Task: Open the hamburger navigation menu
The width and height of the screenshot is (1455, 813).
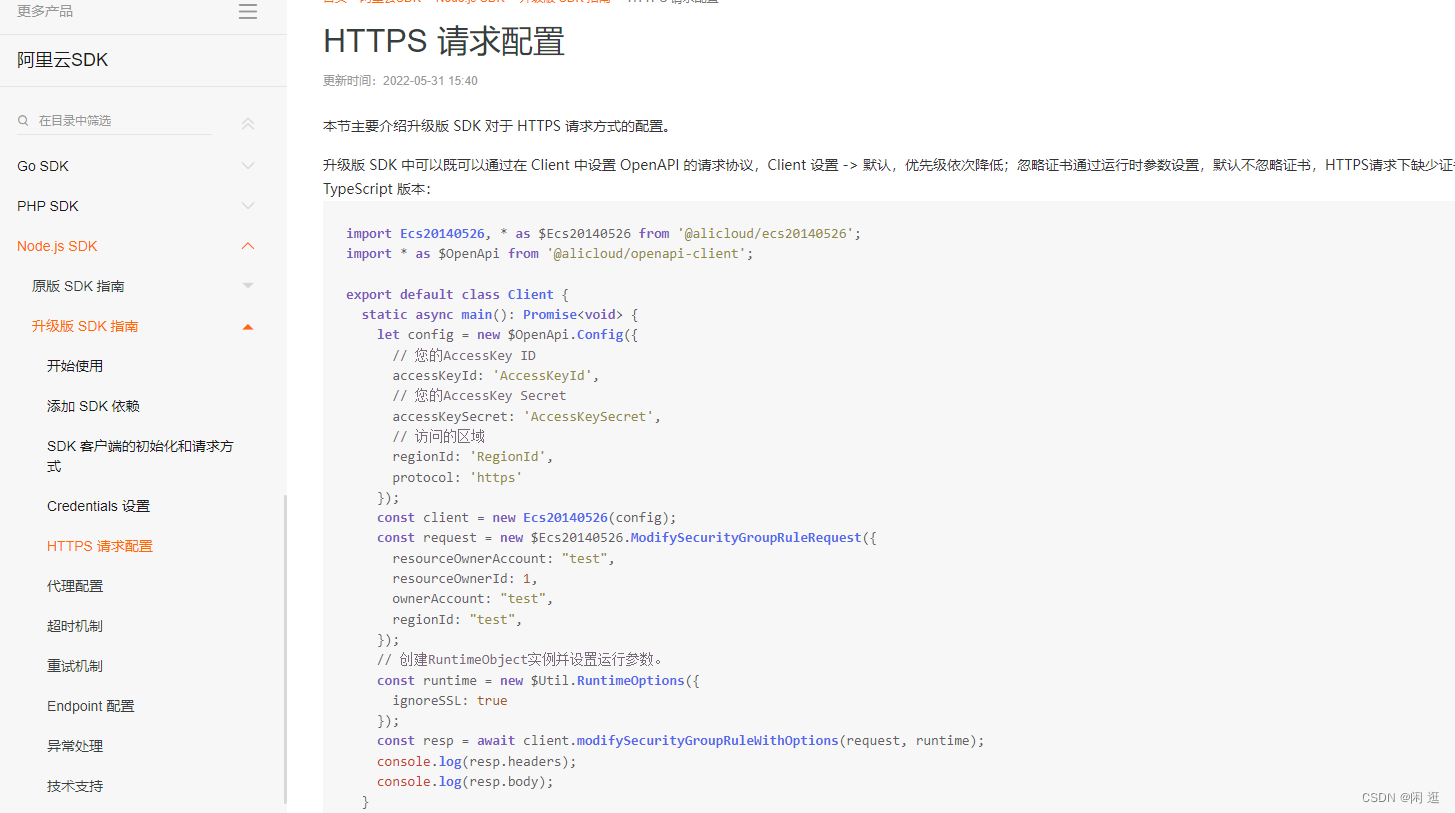Action: (x=247, y=11)
